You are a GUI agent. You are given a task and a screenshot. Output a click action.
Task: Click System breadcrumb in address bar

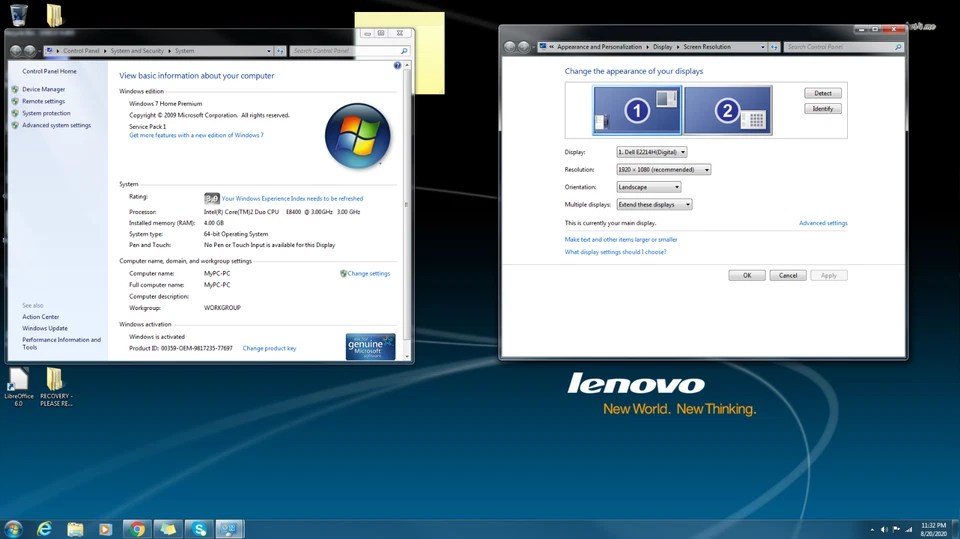coord(184,51)
